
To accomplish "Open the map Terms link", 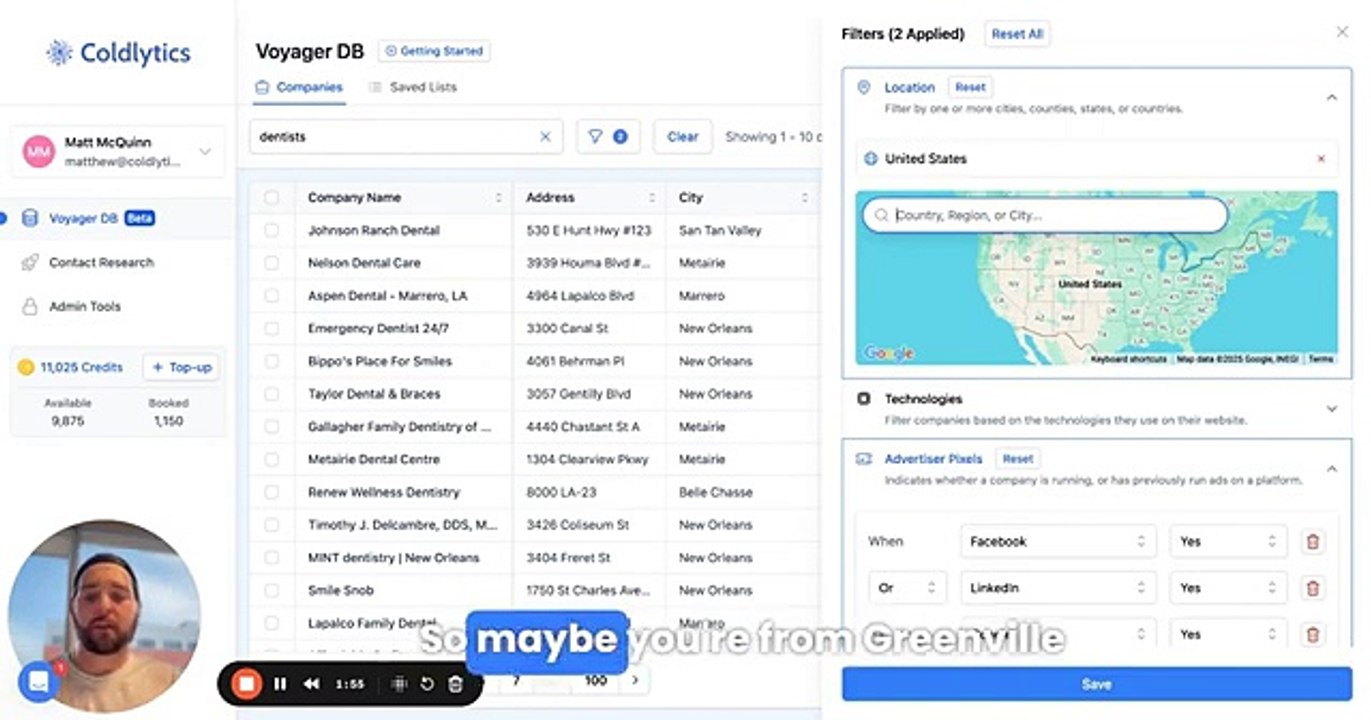I will pos(1321,358).
